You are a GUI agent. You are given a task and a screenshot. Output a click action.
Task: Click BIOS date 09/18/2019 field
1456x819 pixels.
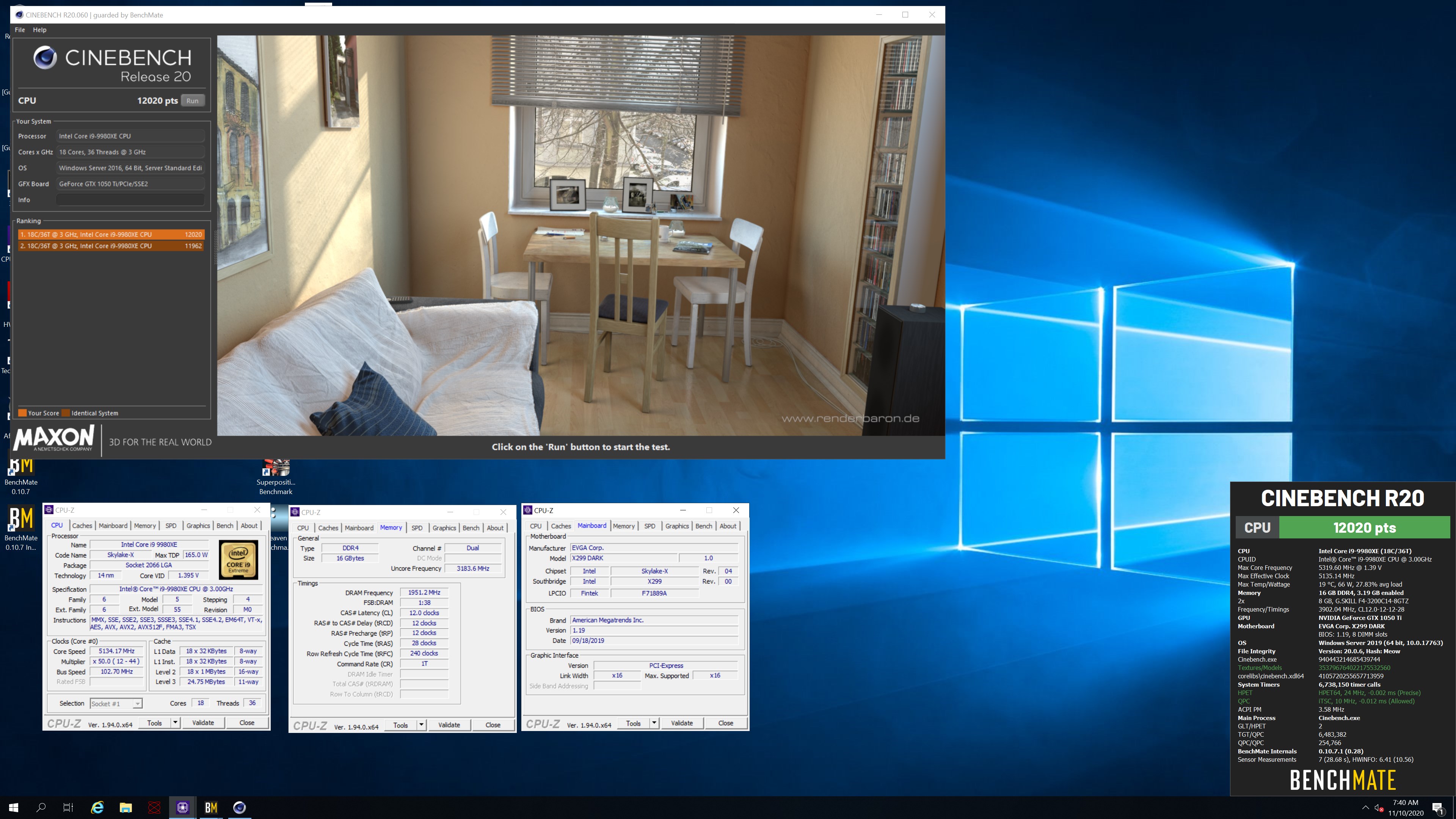tap(654, 641)
